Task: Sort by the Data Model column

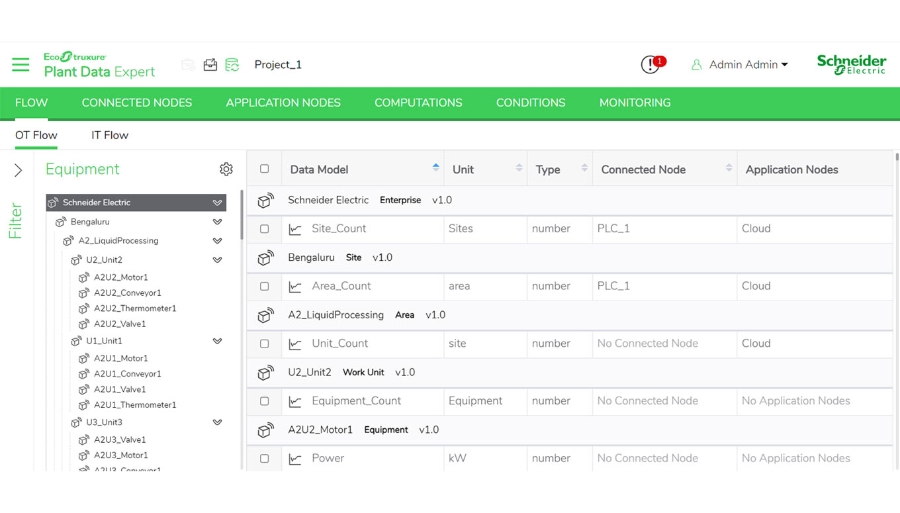Action: coord(435,169)
